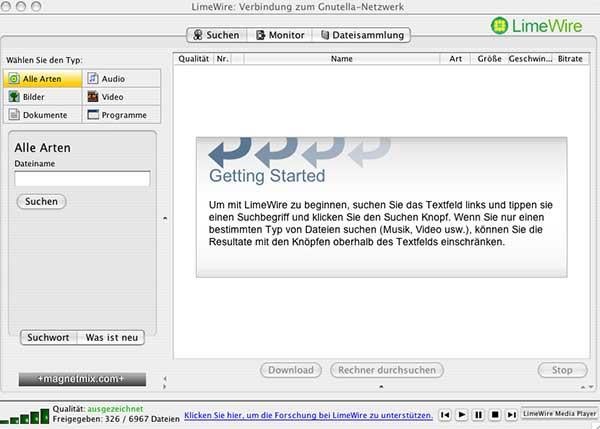Click the Download button
The height and width of the screenshot is (429, 600).
[291, 370]
